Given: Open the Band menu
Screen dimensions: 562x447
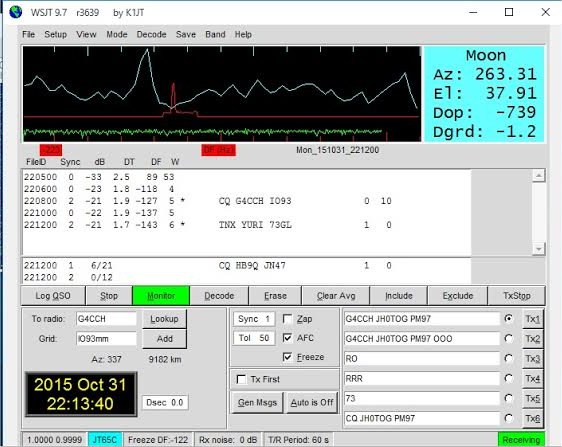Looking at the screenshot, I should (x=215, y=34).
